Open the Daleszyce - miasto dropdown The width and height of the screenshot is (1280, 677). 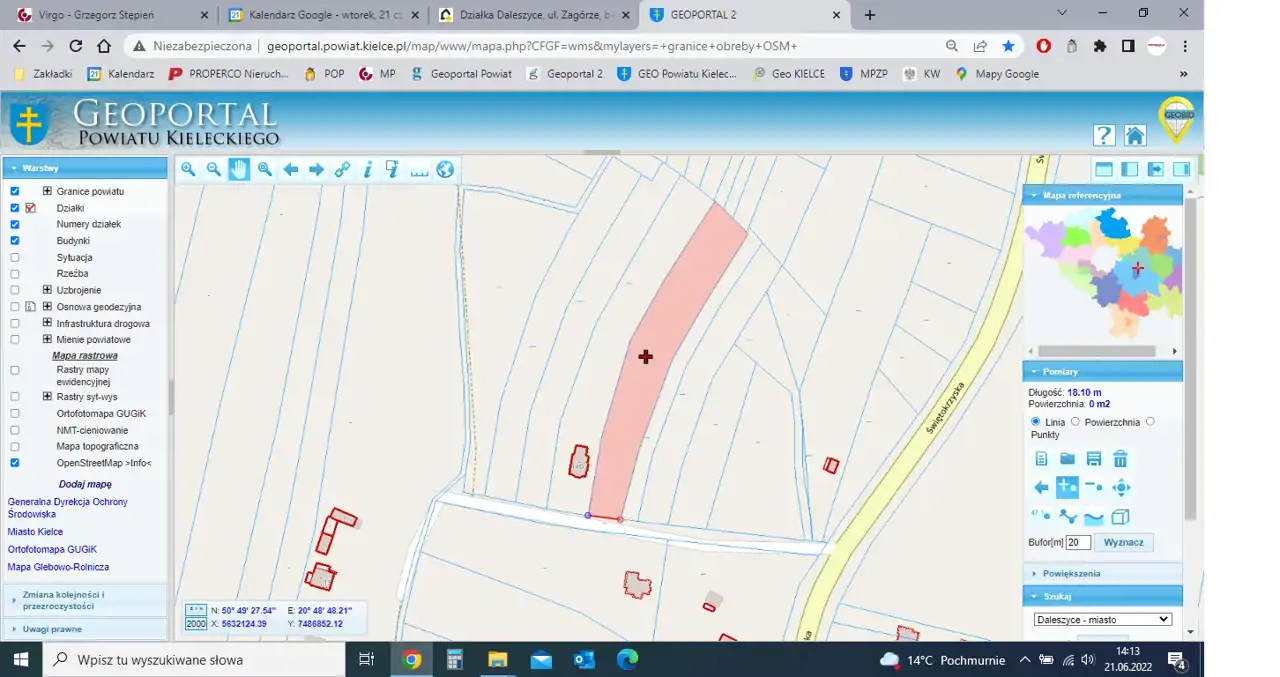[1102, 619]
